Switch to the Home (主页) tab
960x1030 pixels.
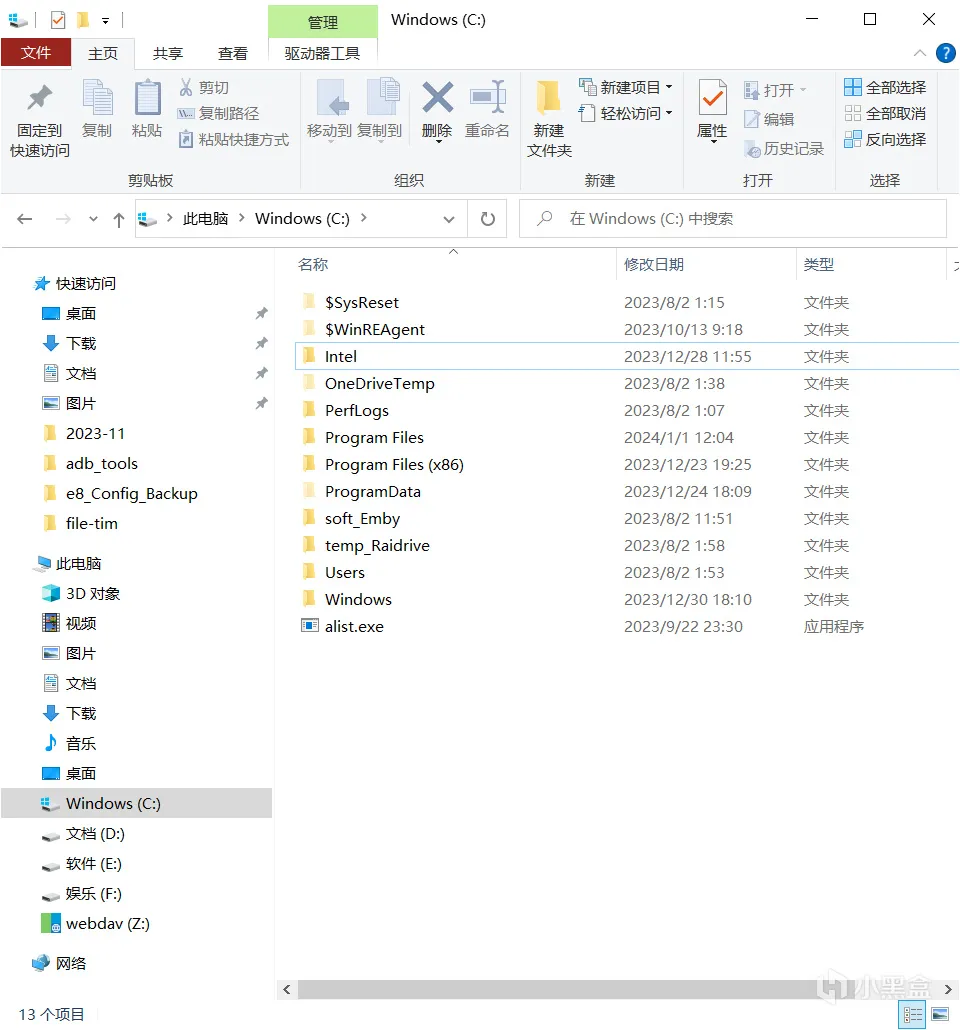coord(103,53)
